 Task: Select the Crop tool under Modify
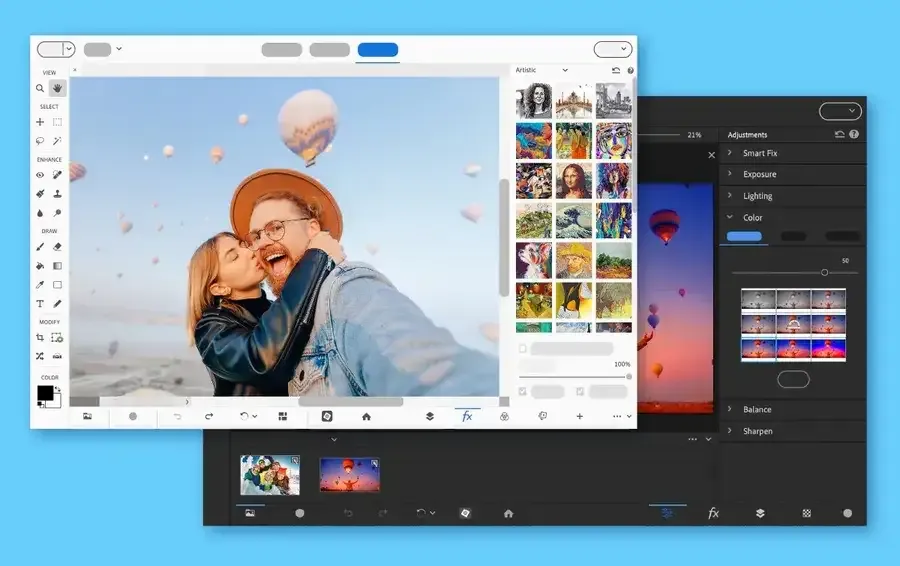tap(40, 338)
